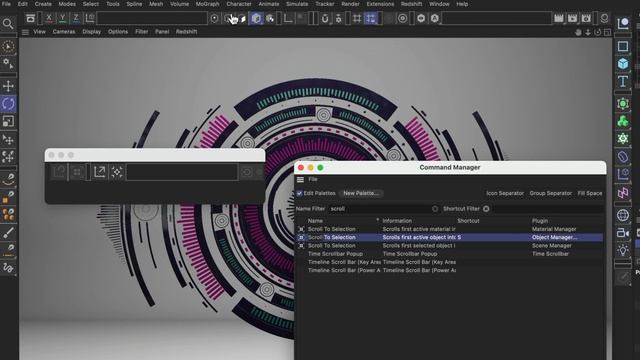This screenshot has width=640, height=360.
Task: Open the Simulate menu
Action: click(x=297, y=4)
